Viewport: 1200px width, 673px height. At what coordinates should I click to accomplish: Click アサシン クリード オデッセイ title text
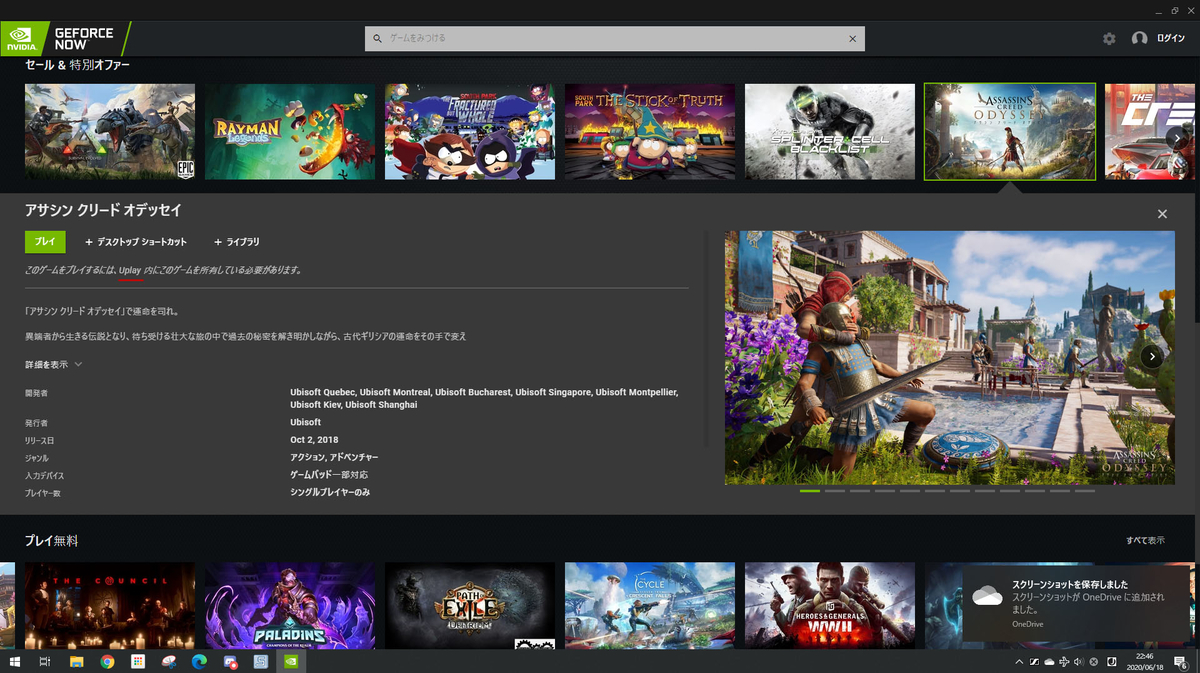click(103, 211)
